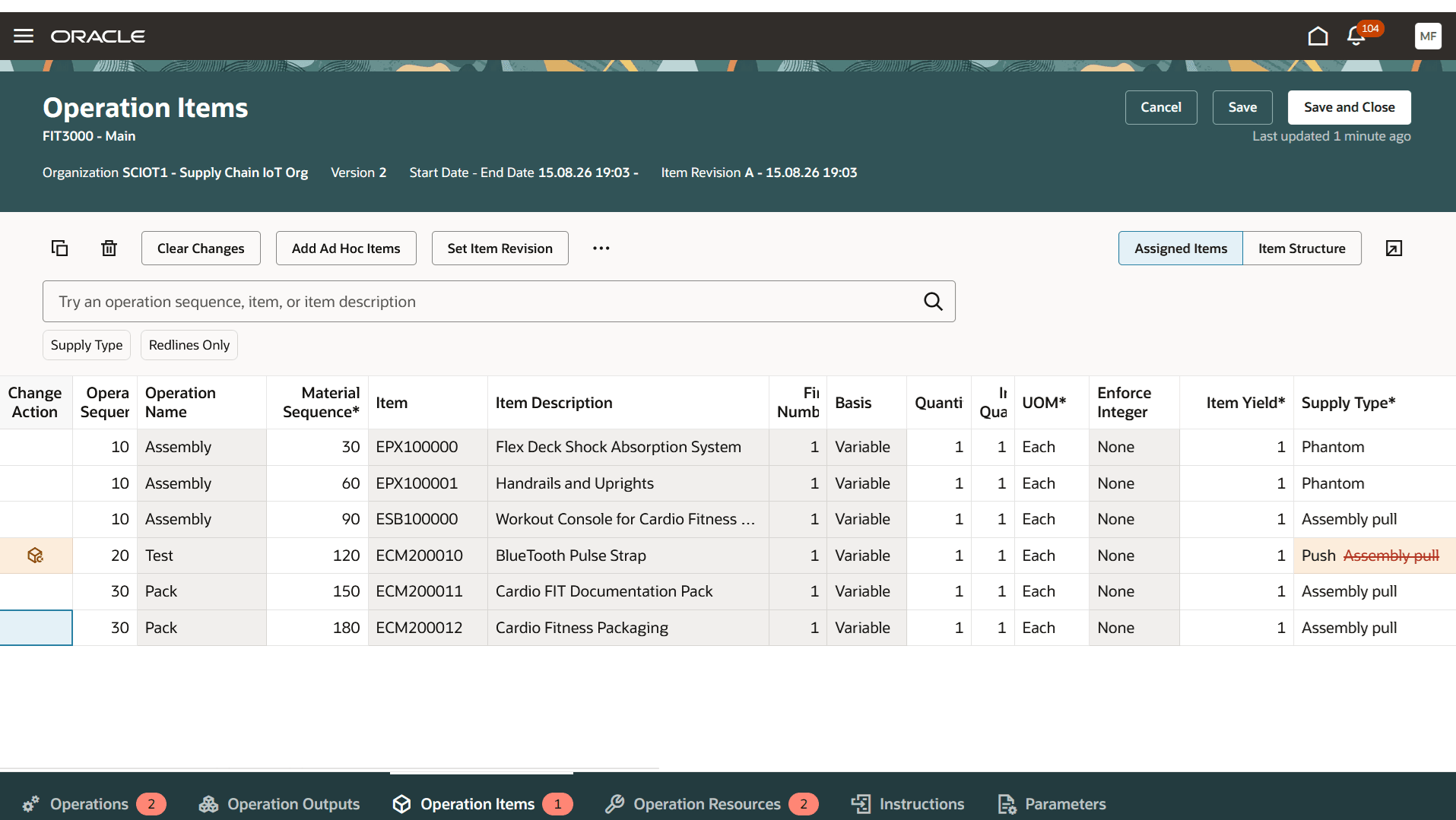Open Supply Type cell for ECM200011 row
The height and width of the screenshot is (820, 1456).
click(1375, 591)
